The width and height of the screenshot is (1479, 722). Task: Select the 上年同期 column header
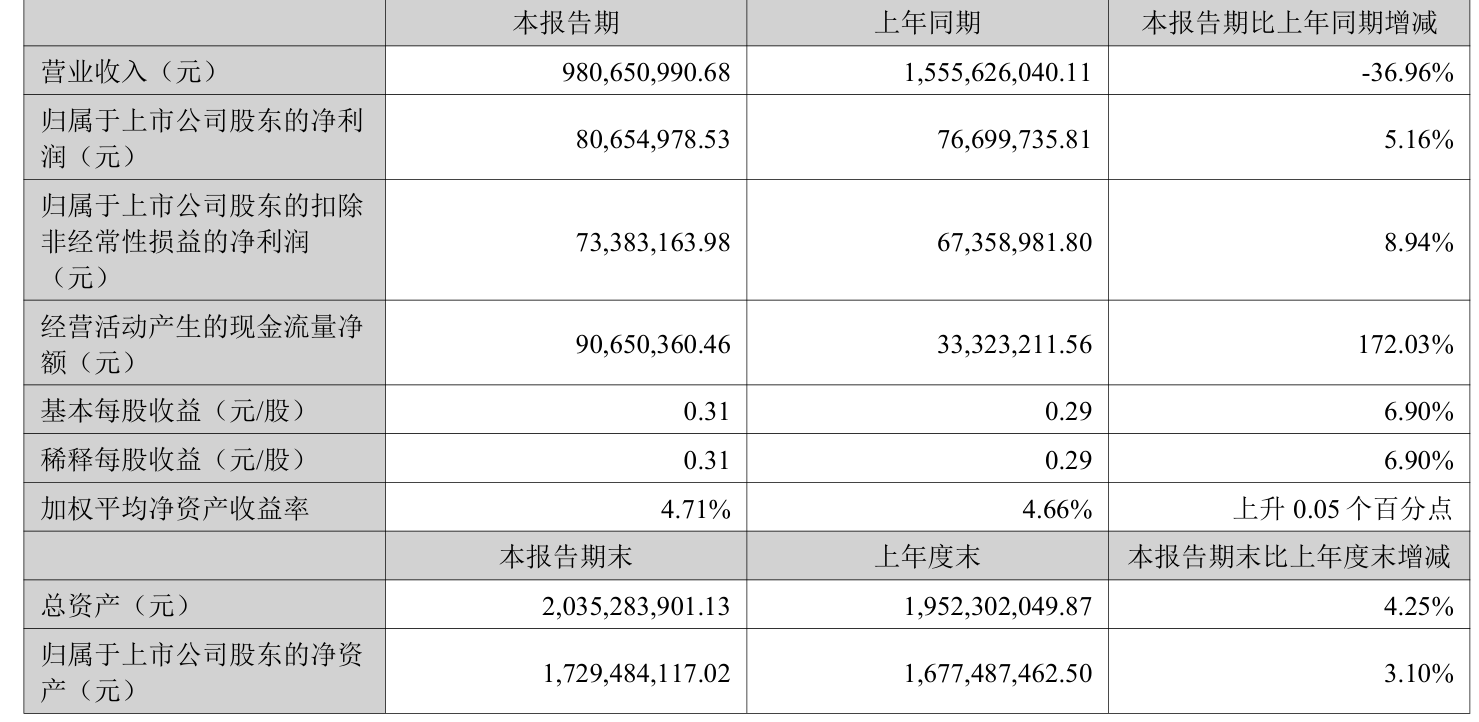coord(927,23)
